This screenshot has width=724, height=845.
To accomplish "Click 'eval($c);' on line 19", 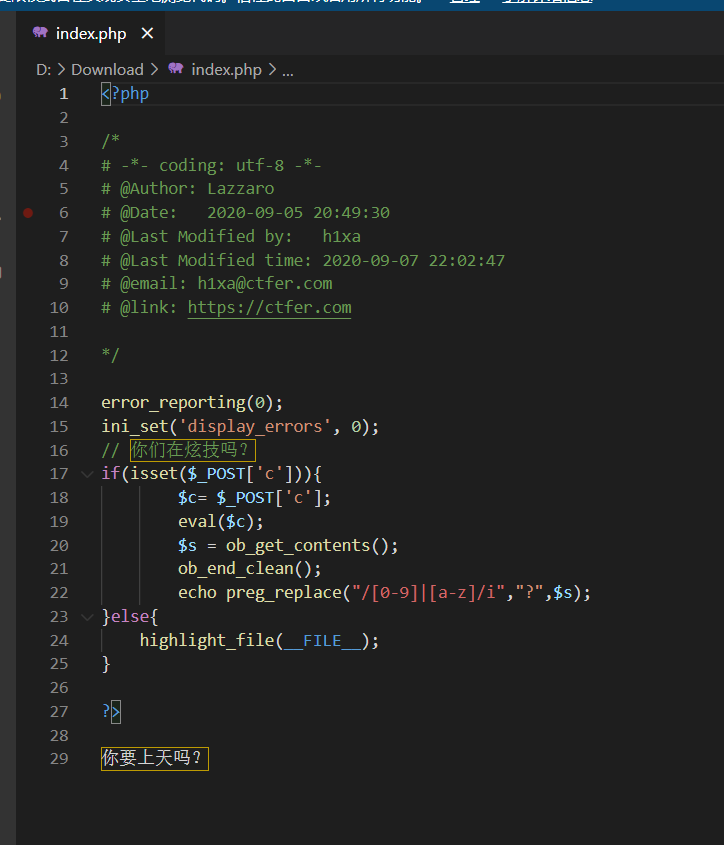I will [x=221, y=522].
